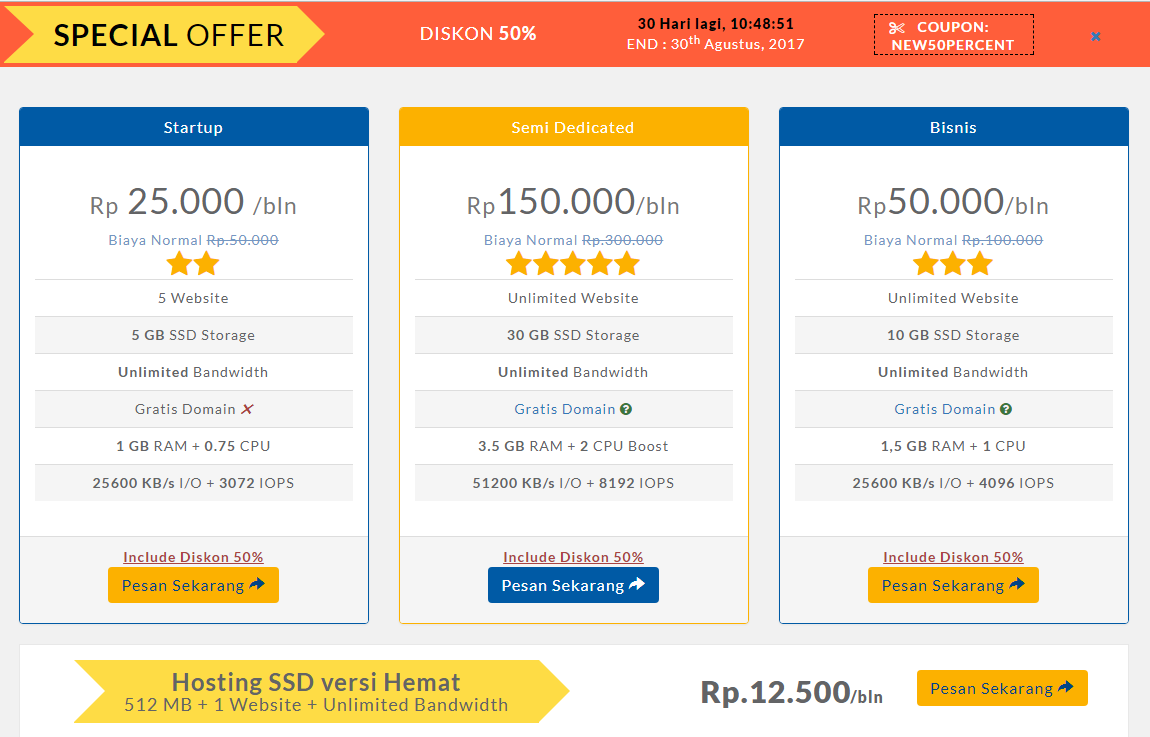Order the Bisnis plan with Pesan Sekarang
The width and height of the screenshot is (1150, 737).
tap(953, 585)
